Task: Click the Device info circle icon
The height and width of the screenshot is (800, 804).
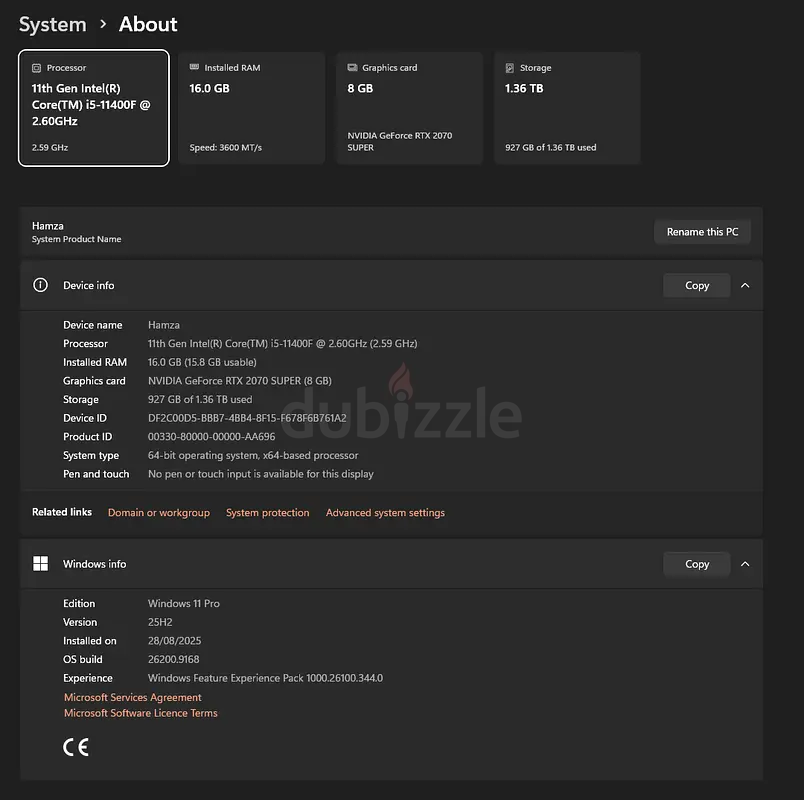Action: (x=41, y=285)
